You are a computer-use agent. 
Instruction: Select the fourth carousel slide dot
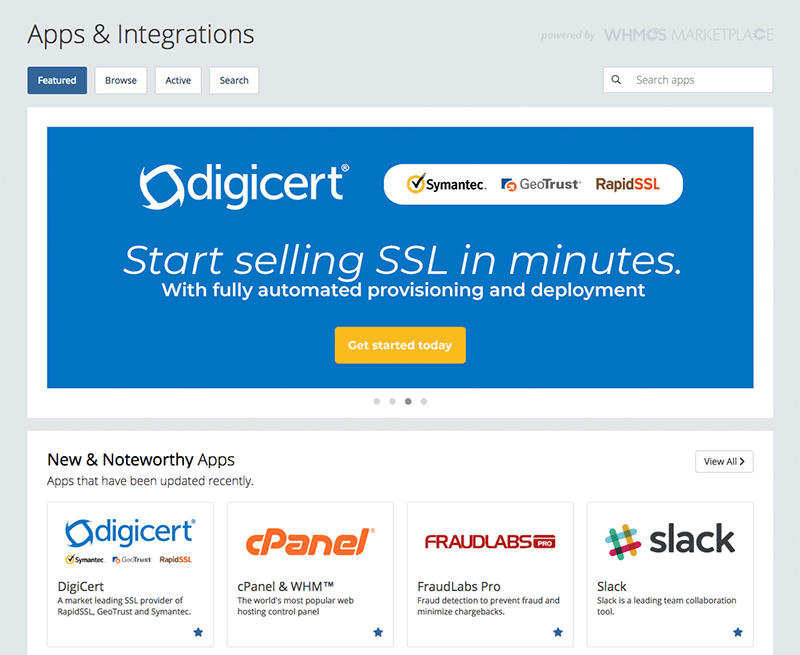[424, 401]
